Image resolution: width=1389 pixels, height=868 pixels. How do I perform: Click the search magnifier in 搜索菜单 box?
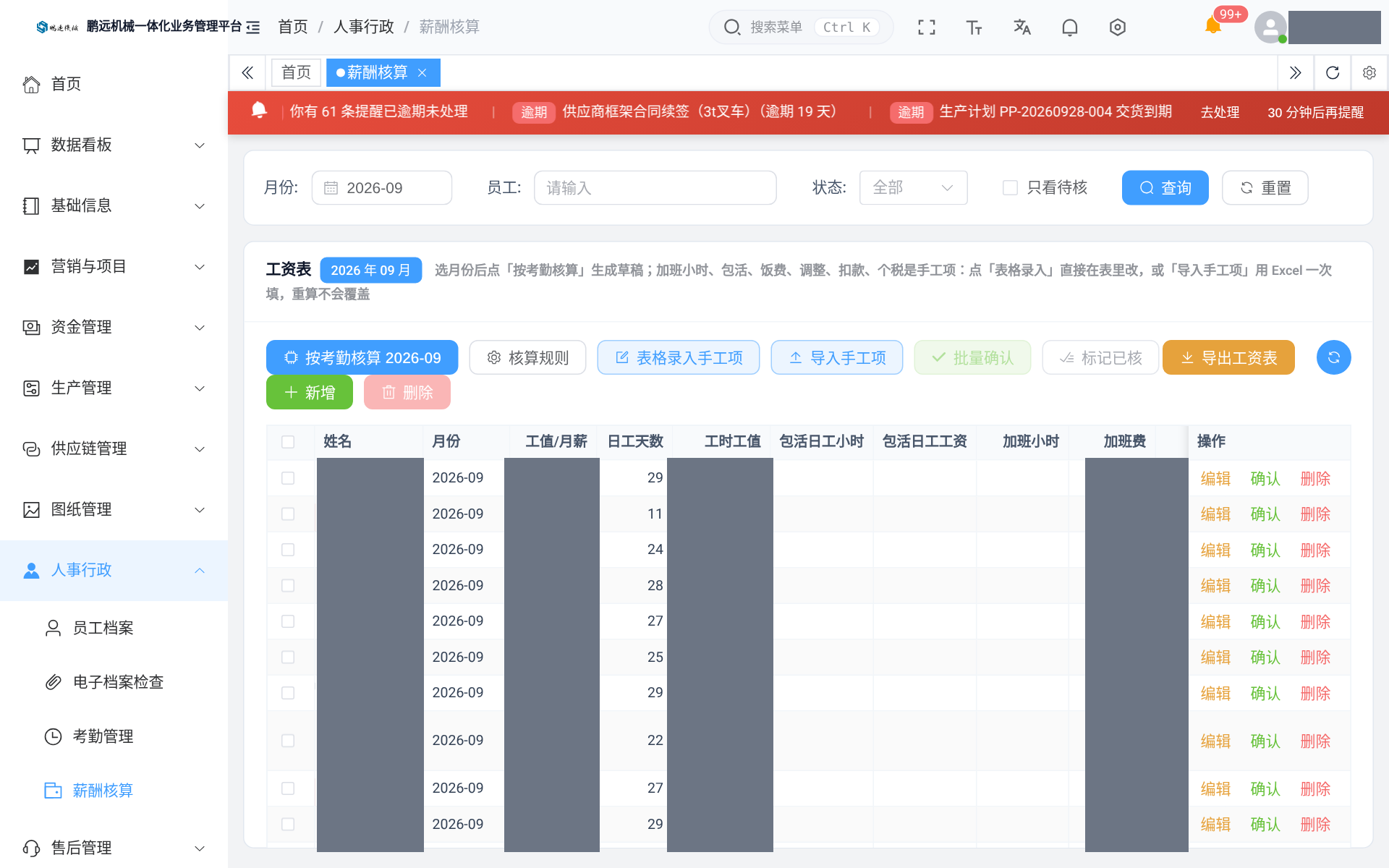[x=732, y=27]
